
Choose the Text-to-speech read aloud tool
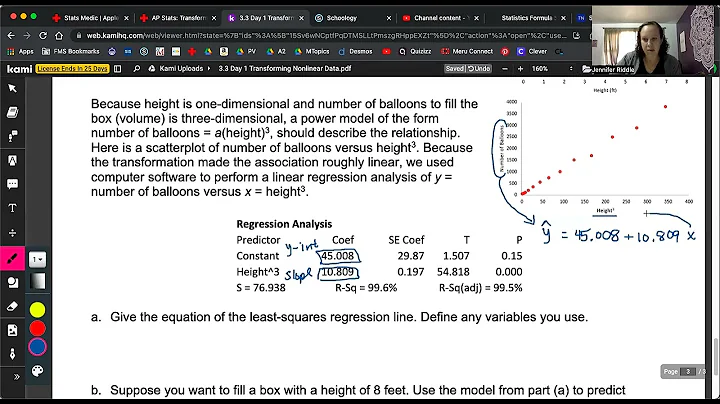pos(12,136)
